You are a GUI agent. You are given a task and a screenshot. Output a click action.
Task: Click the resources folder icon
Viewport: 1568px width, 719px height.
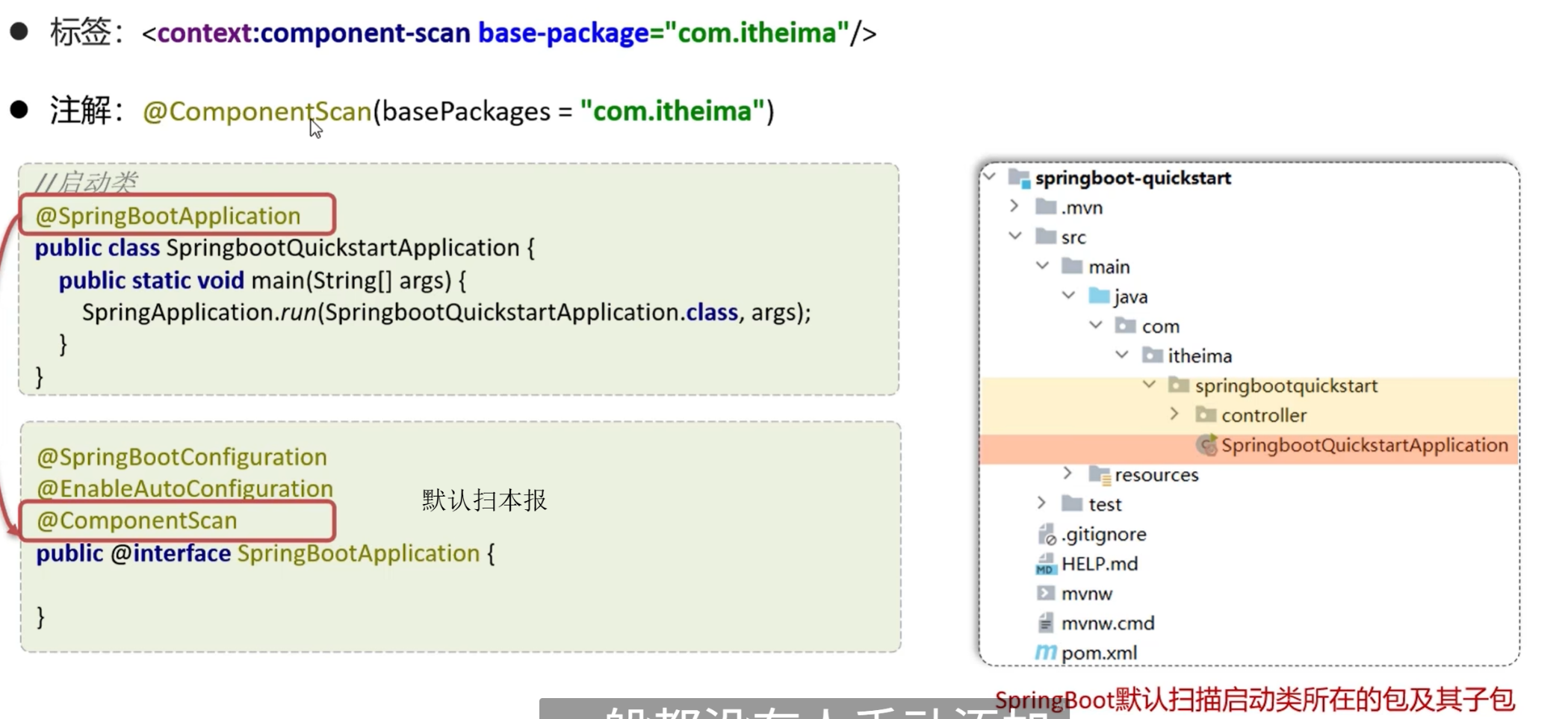1099,475
